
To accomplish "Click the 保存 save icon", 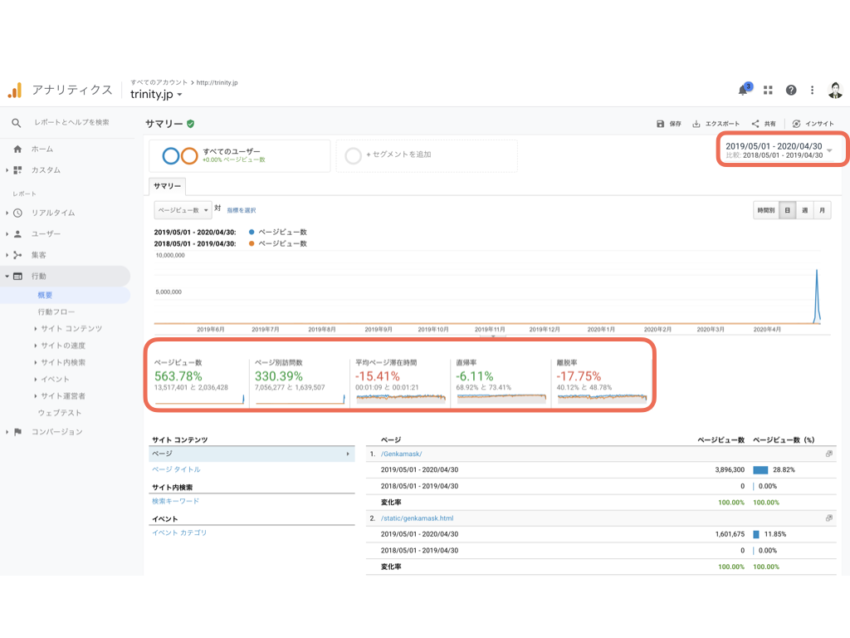I will click(660, 124).
